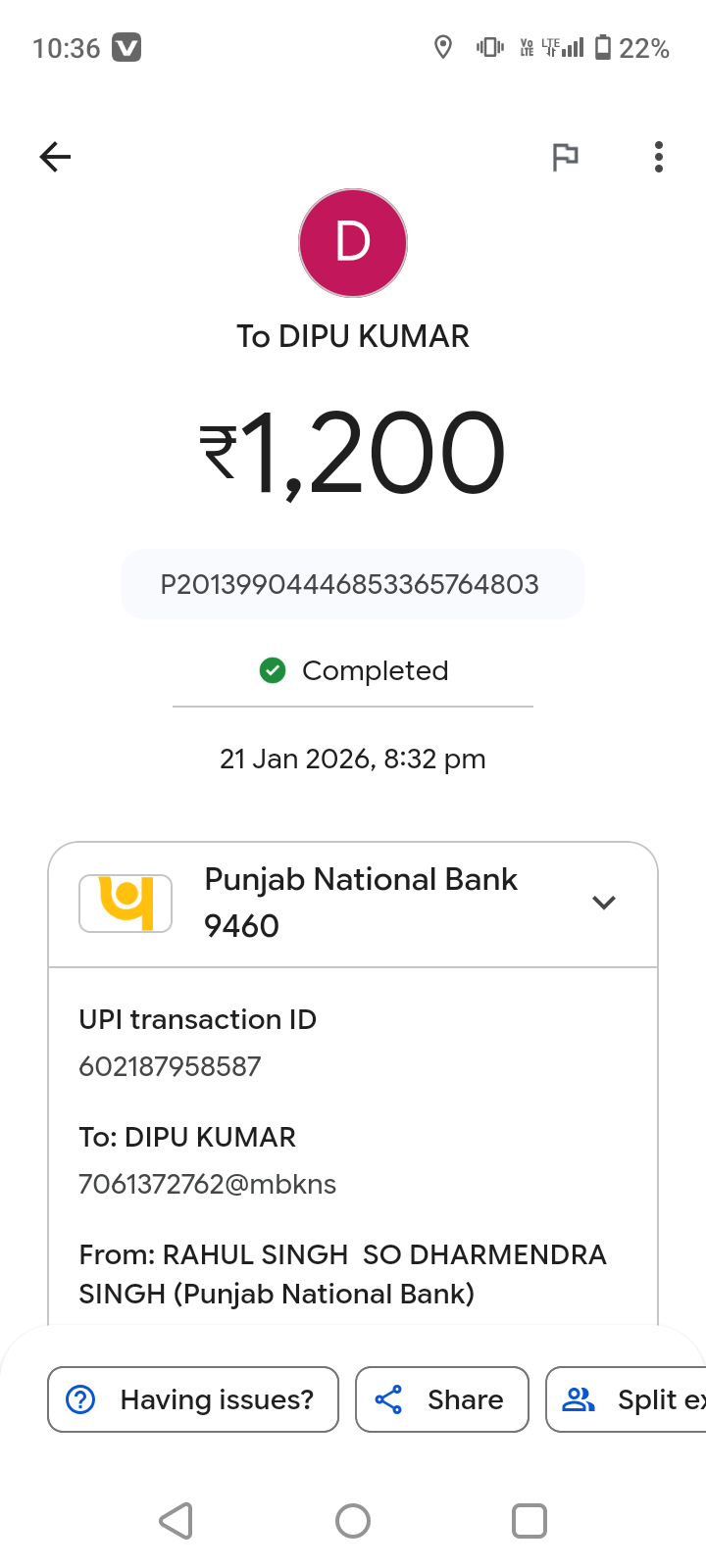
Task: Tap the flag report icon
Action: tap(565, 157)
